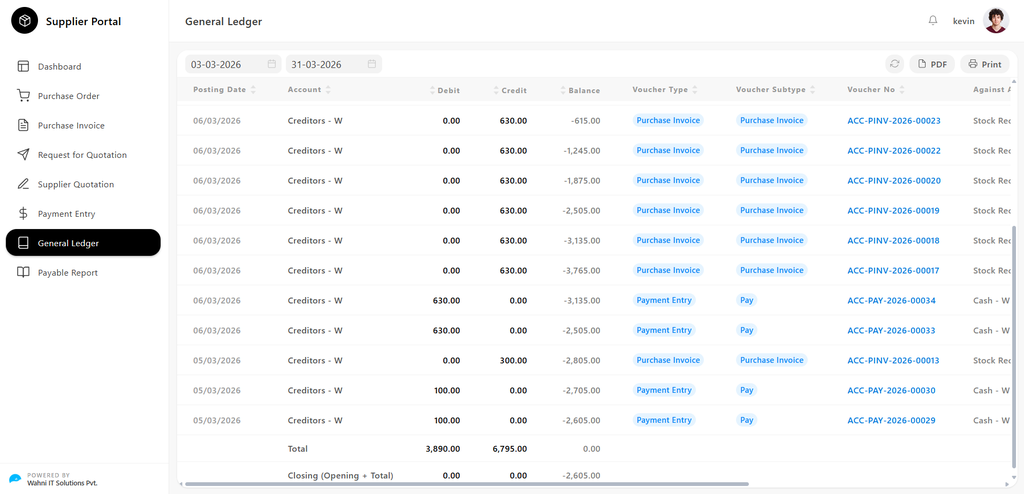
Task: Open voucher ACC-PAY-2026-00030
Action: 891,391
